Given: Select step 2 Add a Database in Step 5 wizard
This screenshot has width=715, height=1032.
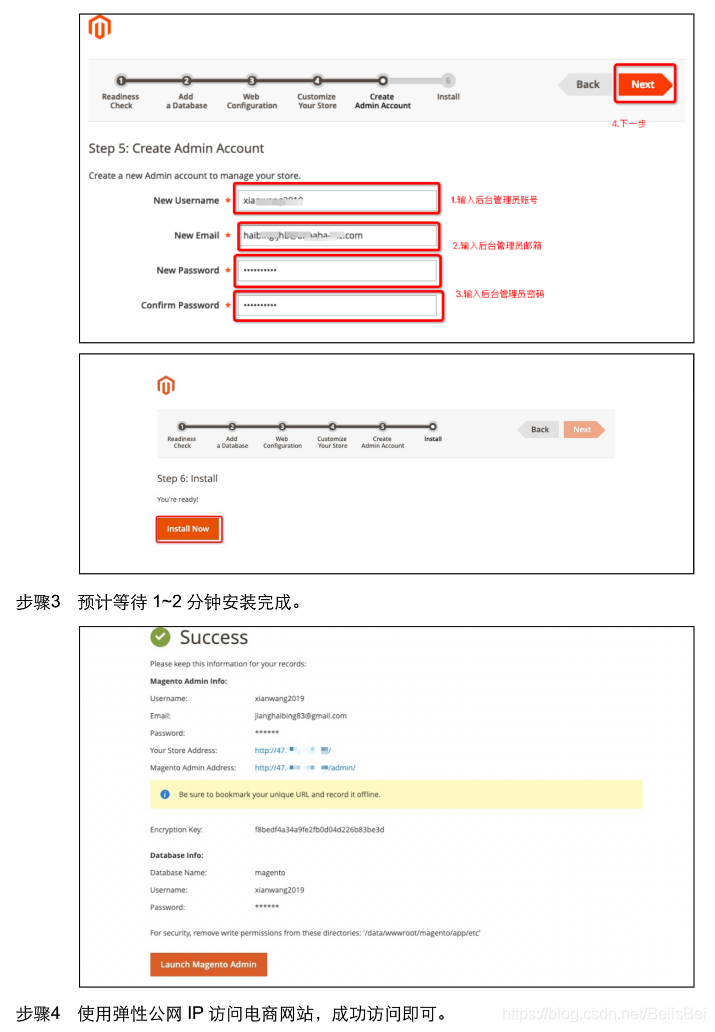Looking at the screenshot, I should point(186,92).
